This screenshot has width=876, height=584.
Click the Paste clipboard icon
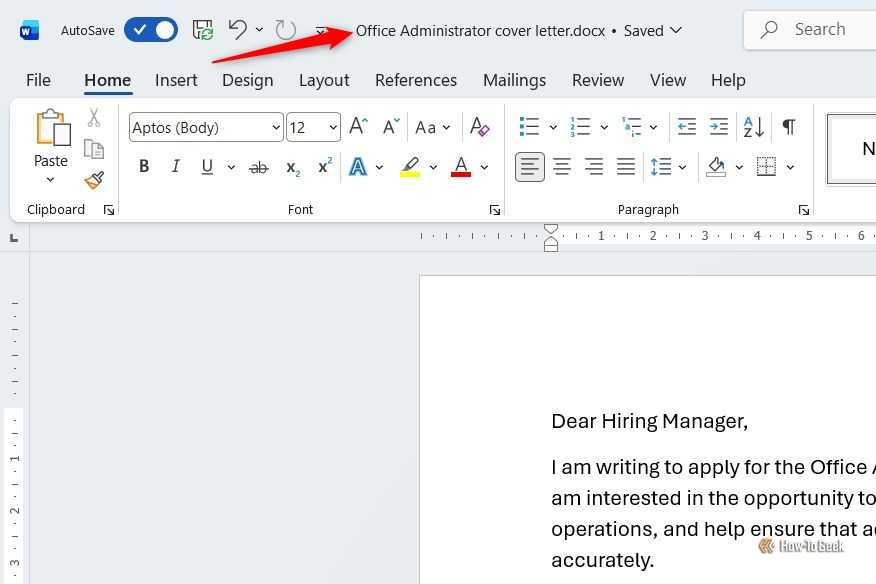pyautogui.click(x=53, y=127)
